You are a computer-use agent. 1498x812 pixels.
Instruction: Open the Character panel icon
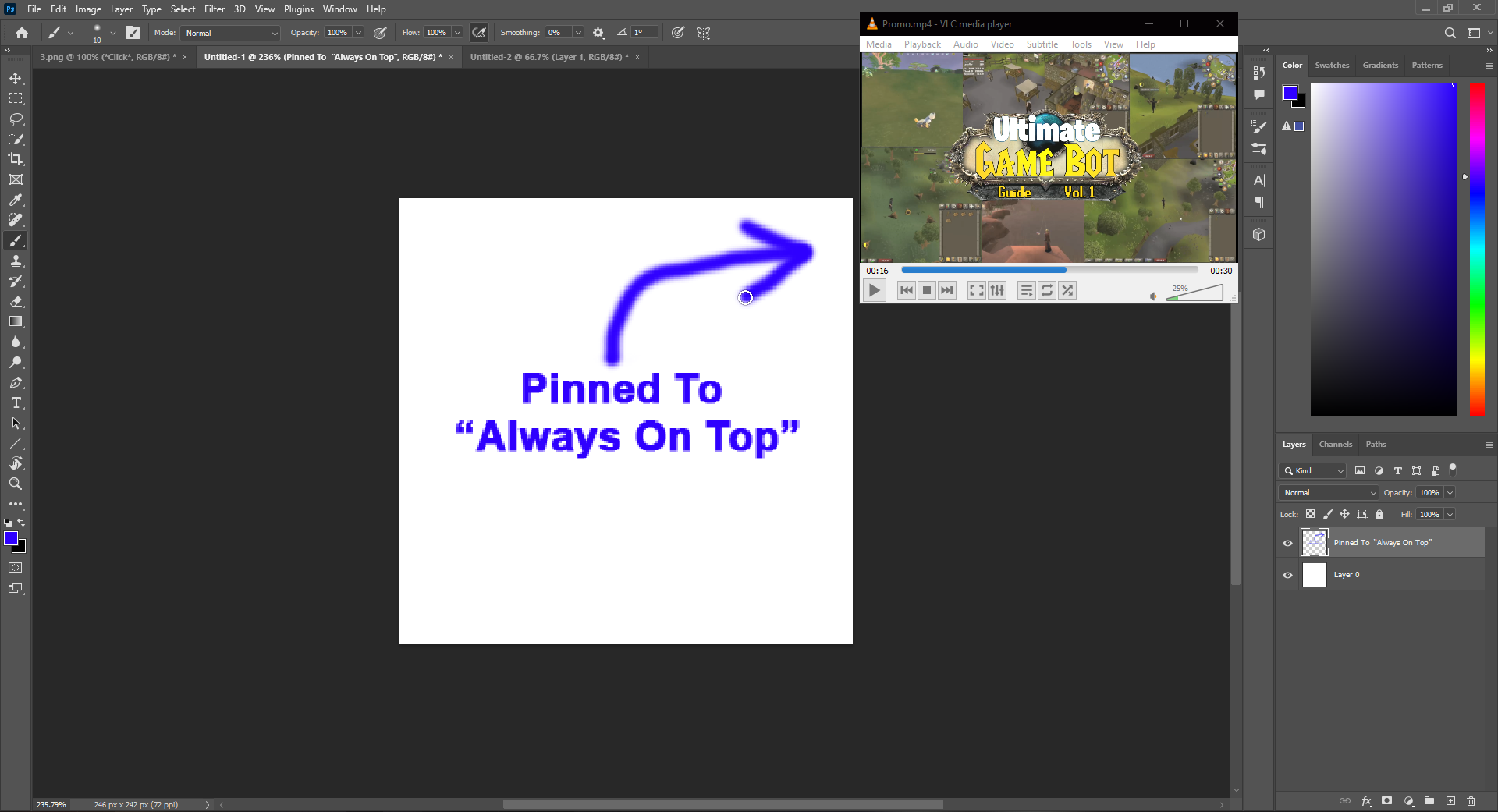tap(1258, 180)
